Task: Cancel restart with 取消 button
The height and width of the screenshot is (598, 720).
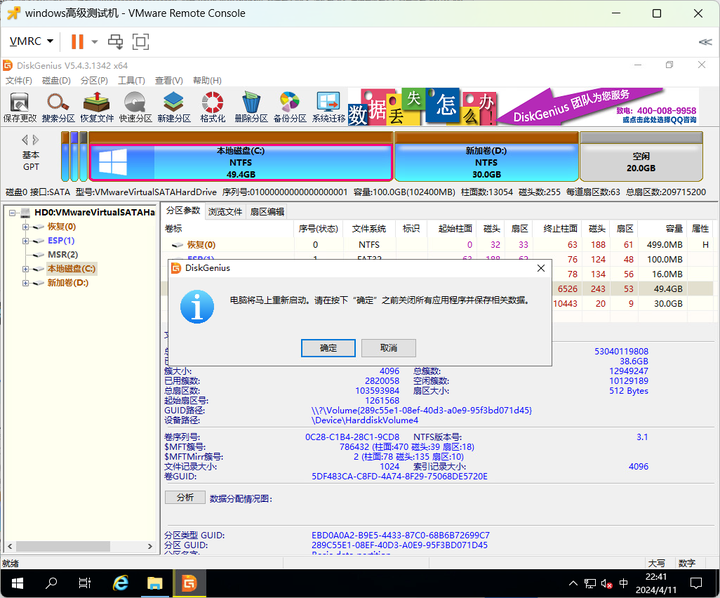Action: 388,348
